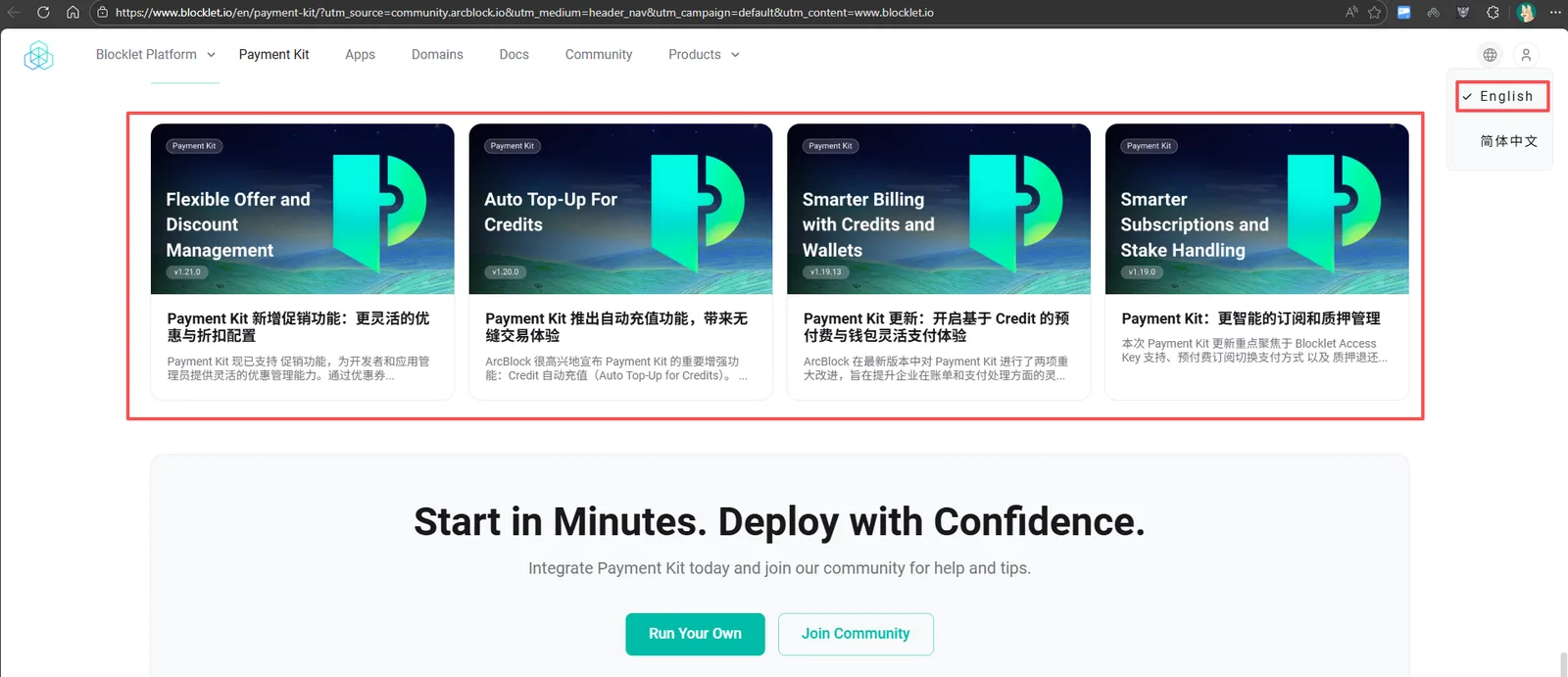Open the shield-face extension icon

click(1463, 13)
